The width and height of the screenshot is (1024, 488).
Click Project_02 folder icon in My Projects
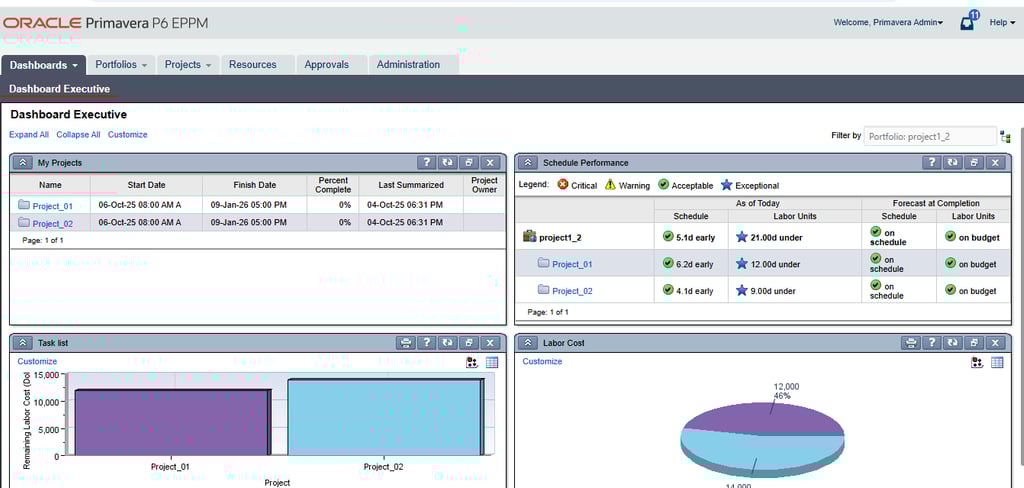24,223
